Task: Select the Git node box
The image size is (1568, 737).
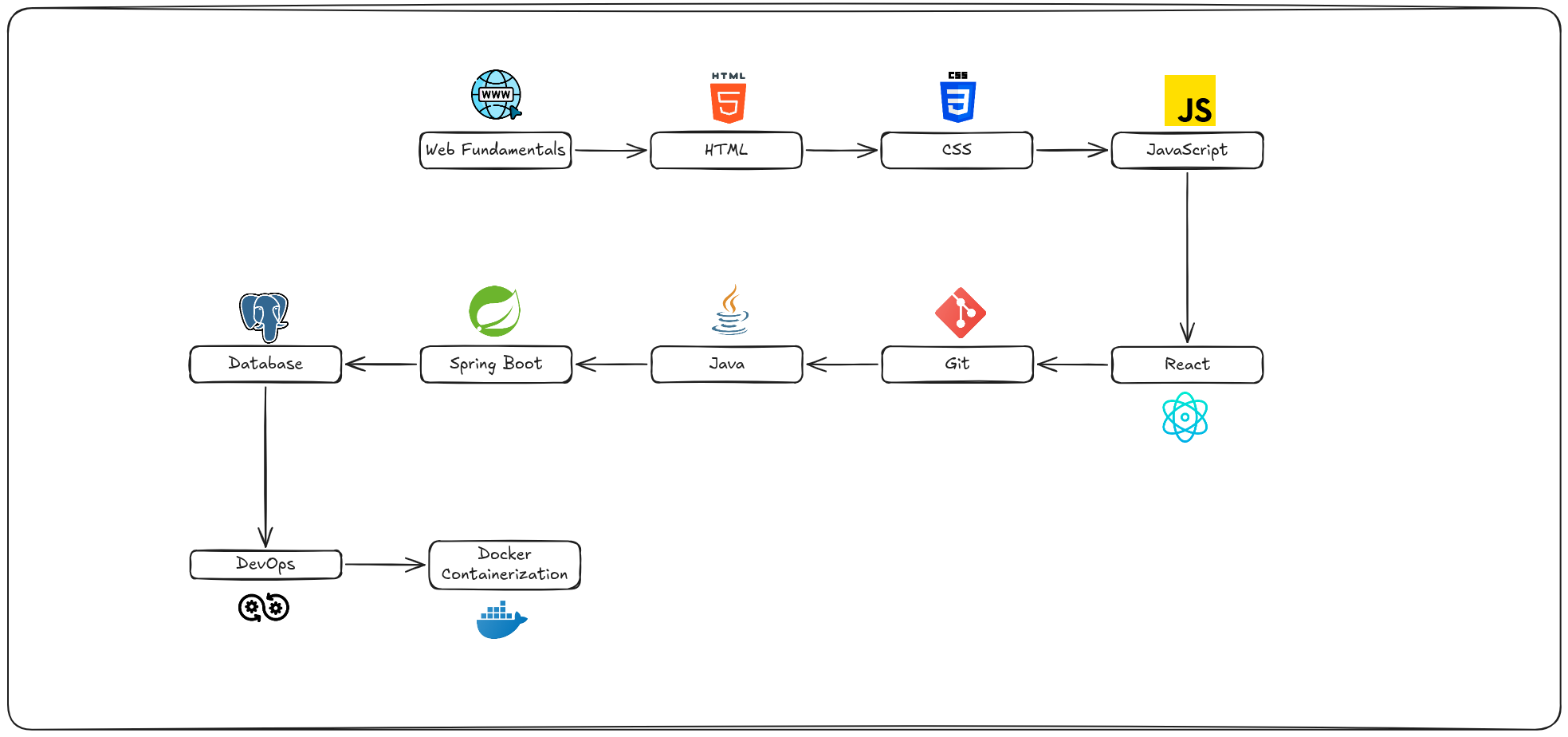Action: click(957, 365)
